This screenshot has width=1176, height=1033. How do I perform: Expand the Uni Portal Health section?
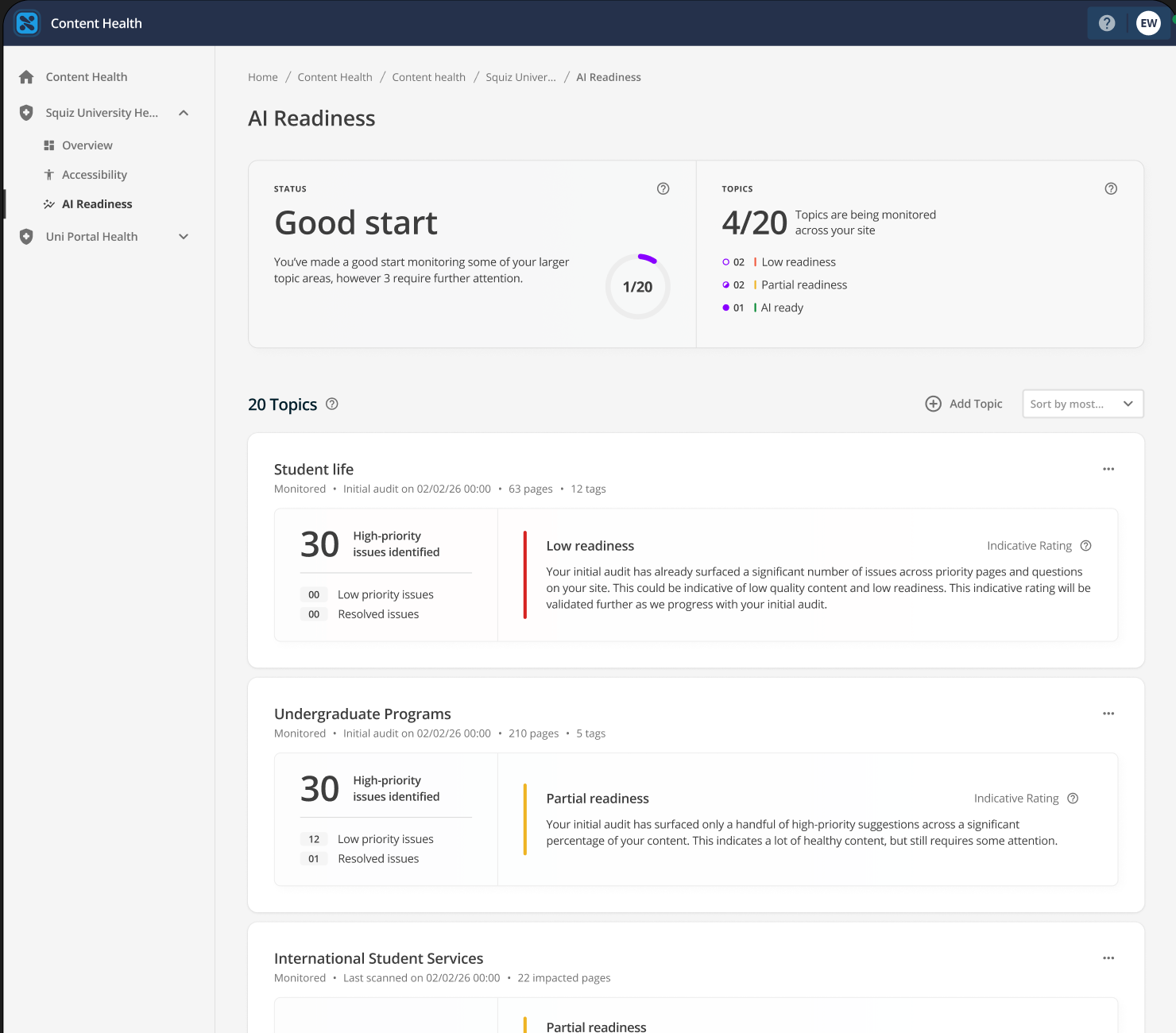(184, 236)
